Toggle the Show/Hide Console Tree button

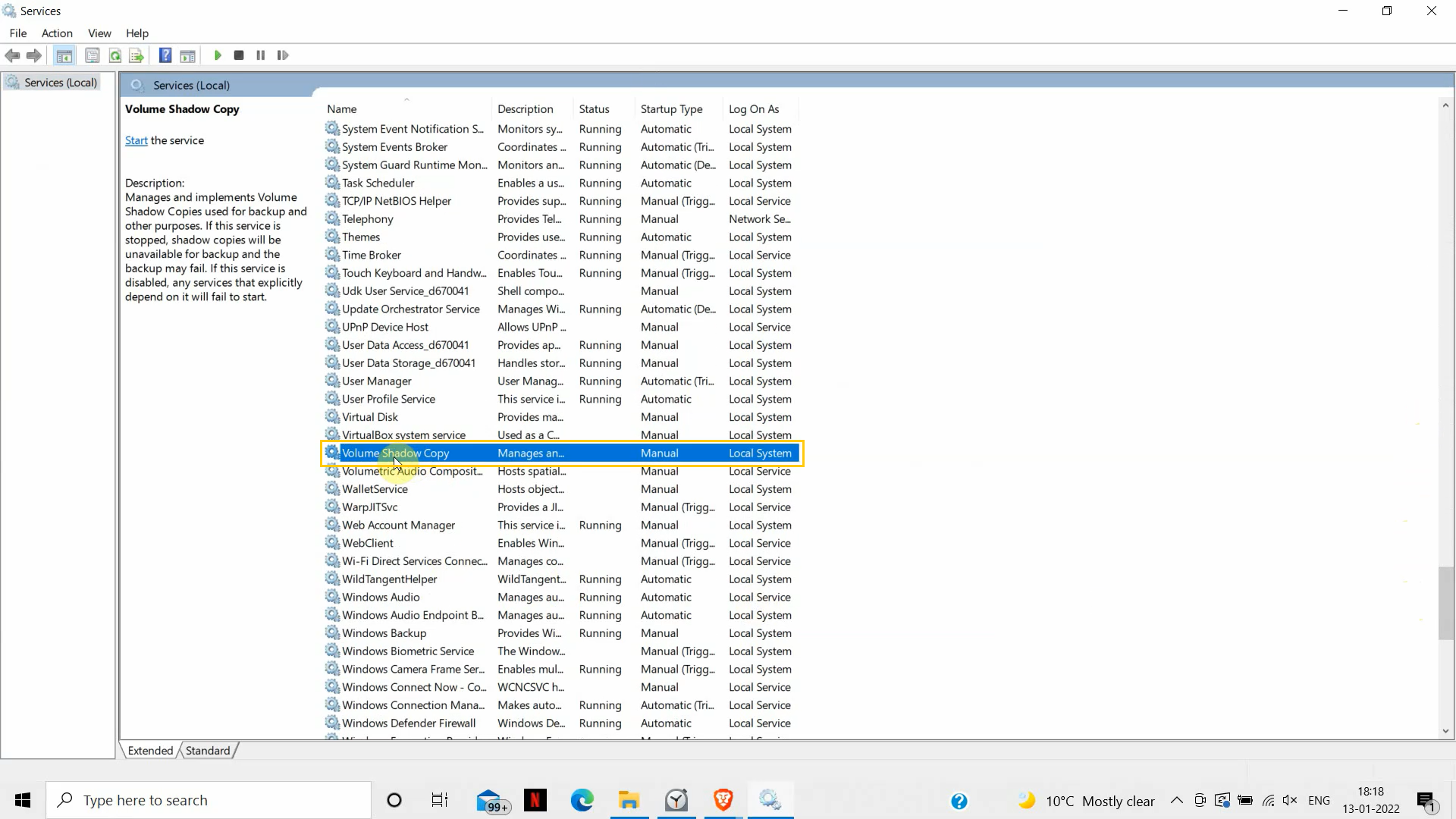[64, 55]
